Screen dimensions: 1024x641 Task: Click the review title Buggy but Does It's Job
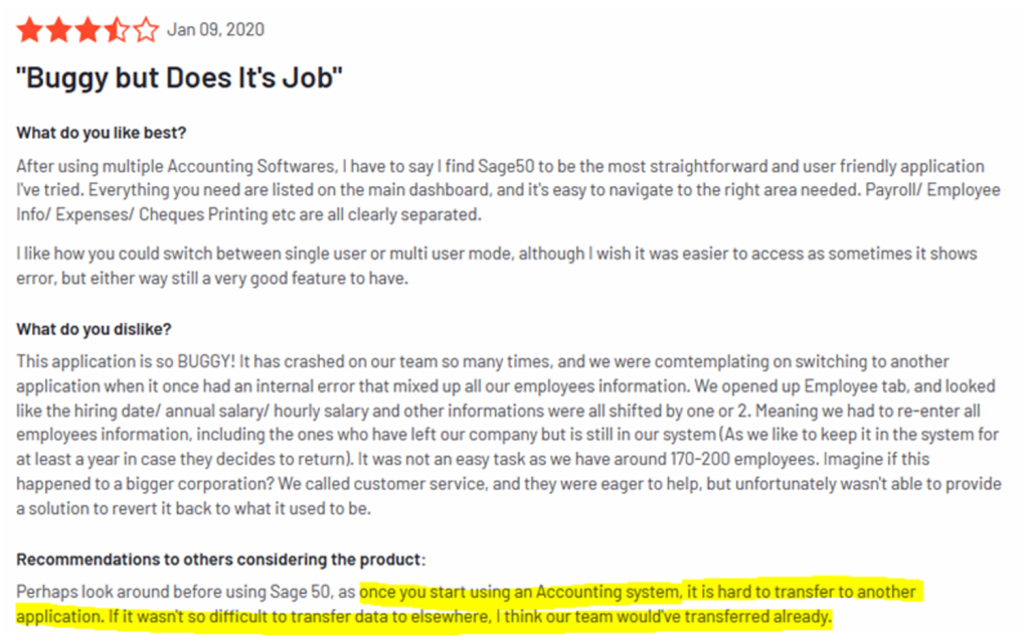[x=179, y=78]
